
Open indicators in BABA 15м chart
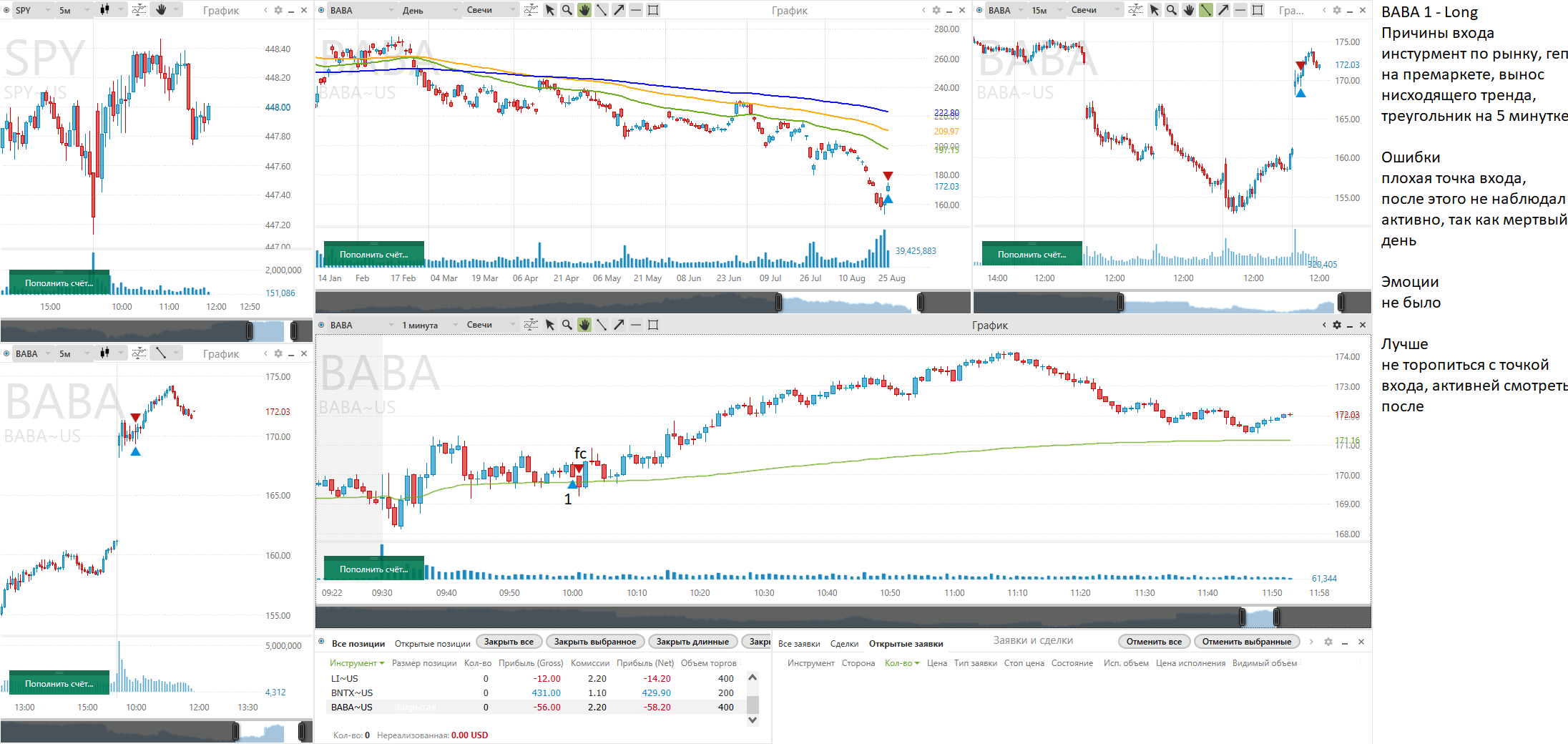(x=1135, y=10)
